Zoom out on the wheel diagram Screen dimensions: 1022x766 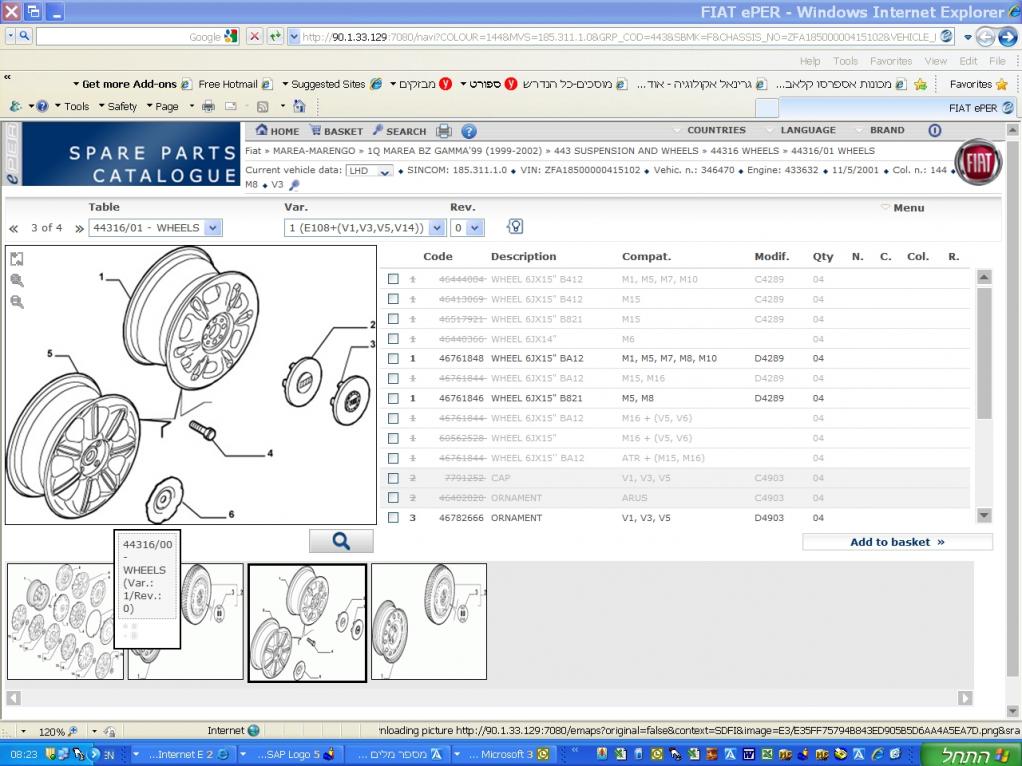click(17, 301)
